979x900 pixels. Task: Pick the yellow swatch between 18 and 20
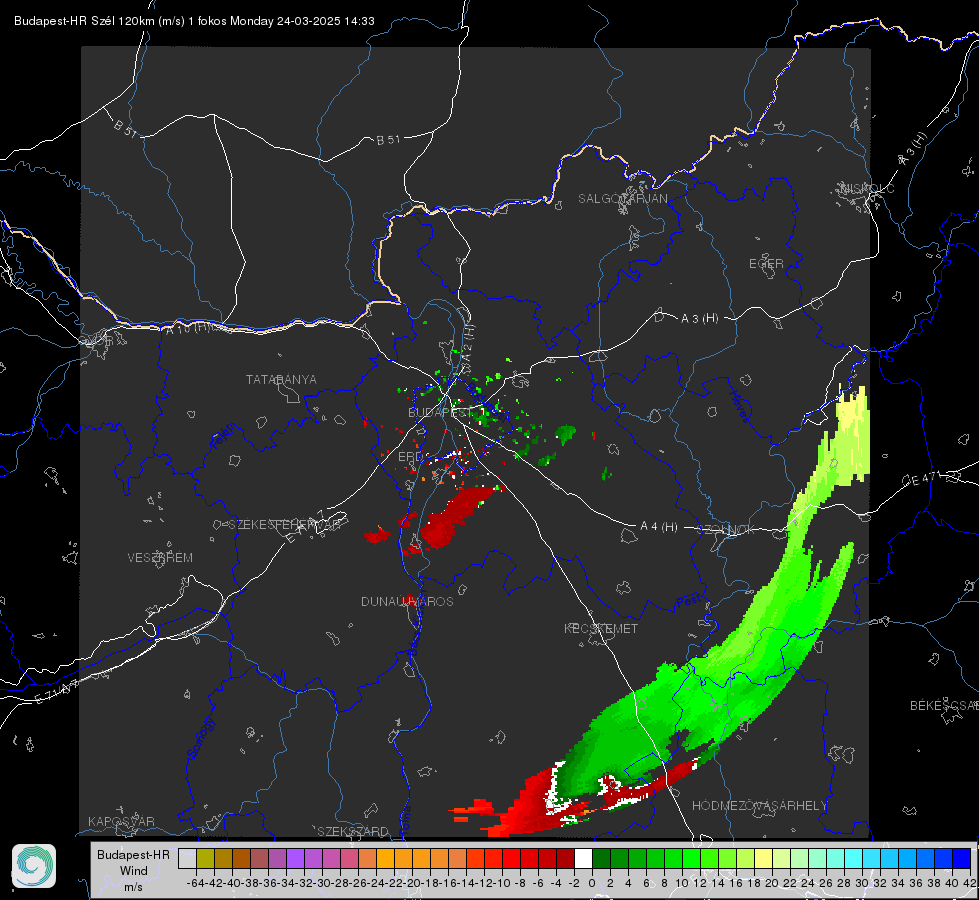point(763,859)
